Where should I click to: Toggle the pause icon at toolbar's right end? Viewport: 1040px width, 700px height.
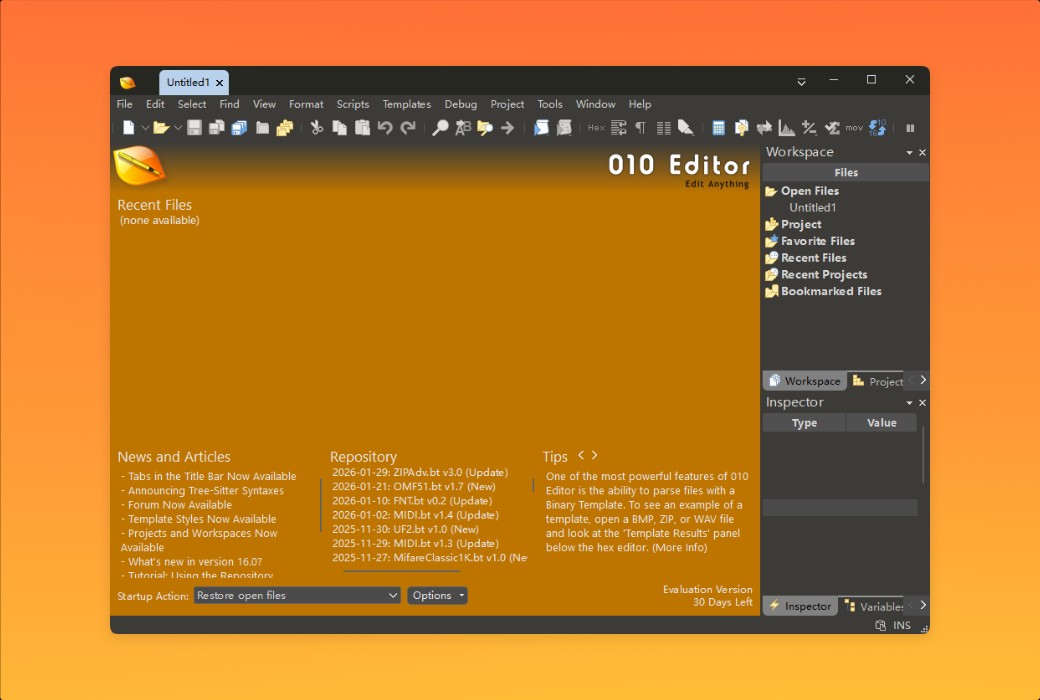pos(910,128)
